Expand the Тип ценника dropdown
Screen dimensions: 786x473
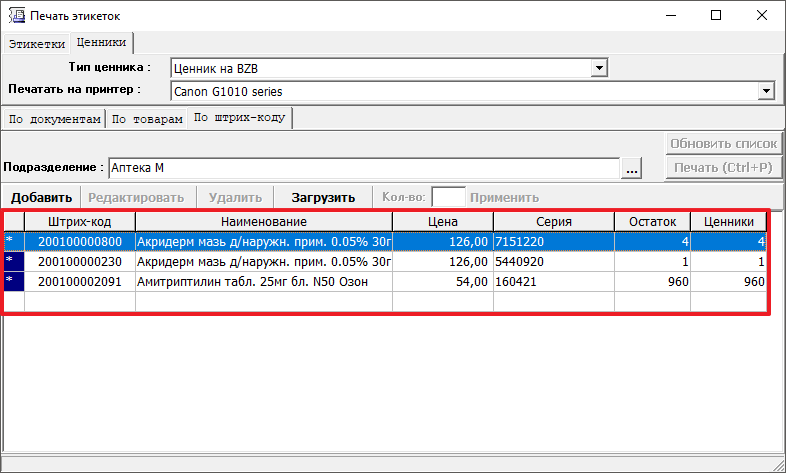[599, 68]
